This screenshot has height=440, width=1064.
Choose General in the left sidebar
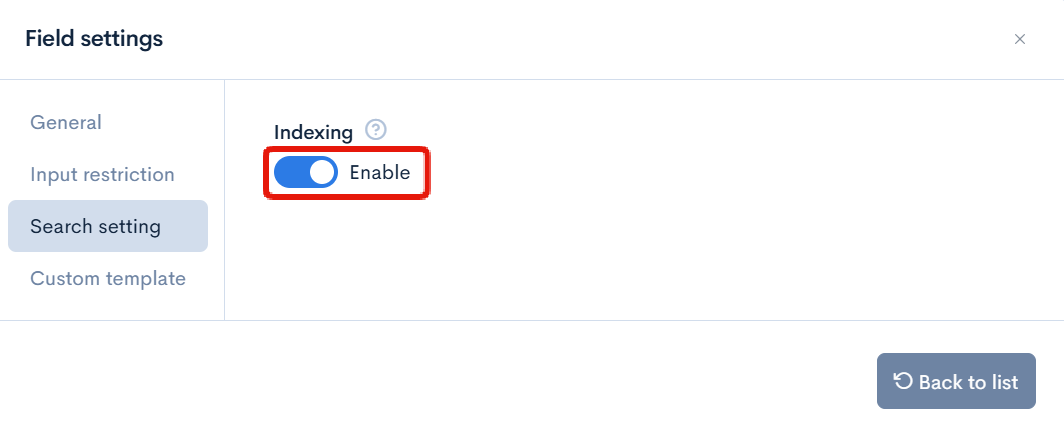click(66, 122)
